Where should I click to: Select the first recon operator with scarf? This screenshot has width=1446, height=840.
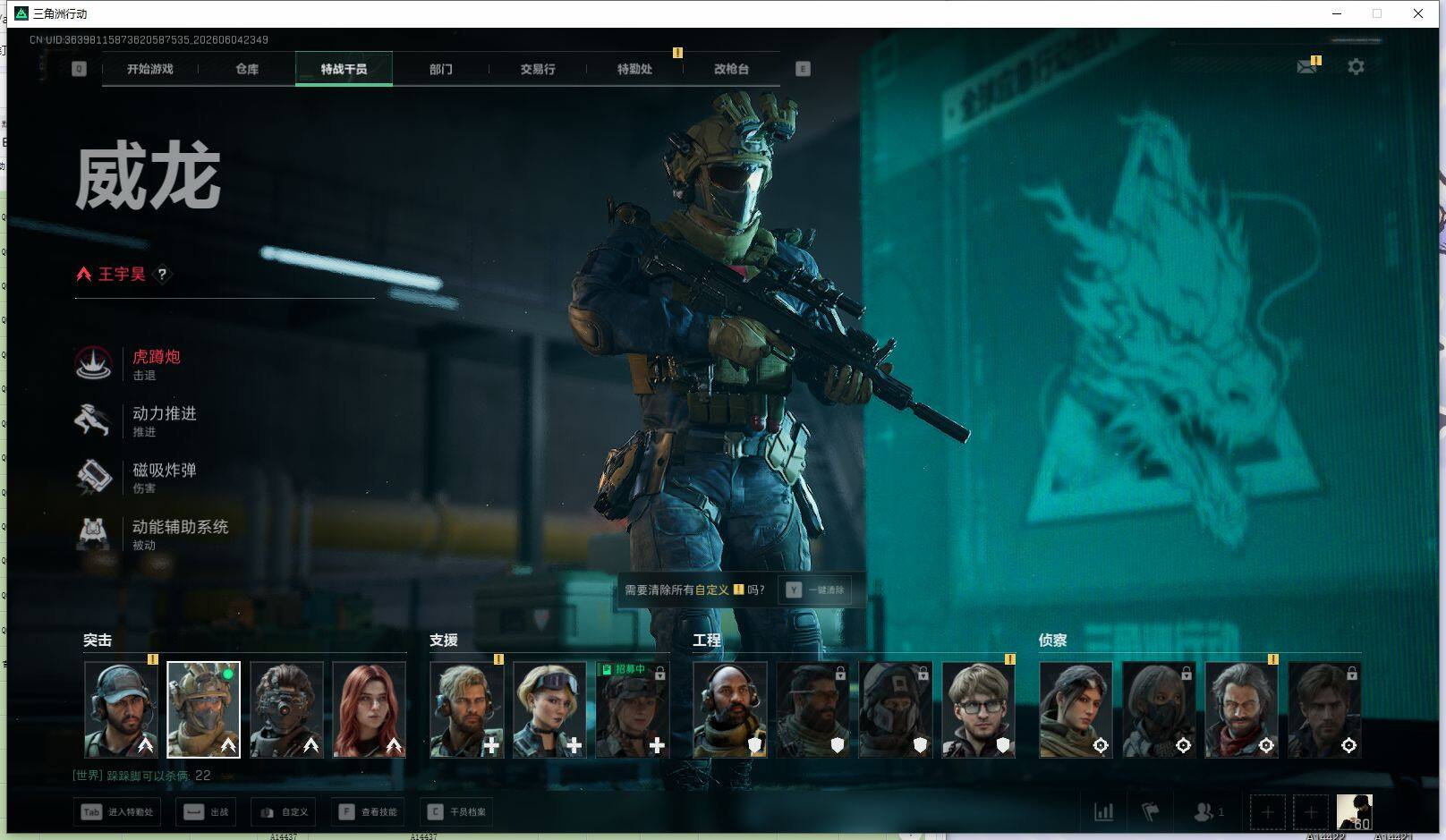pos(1076,709)
